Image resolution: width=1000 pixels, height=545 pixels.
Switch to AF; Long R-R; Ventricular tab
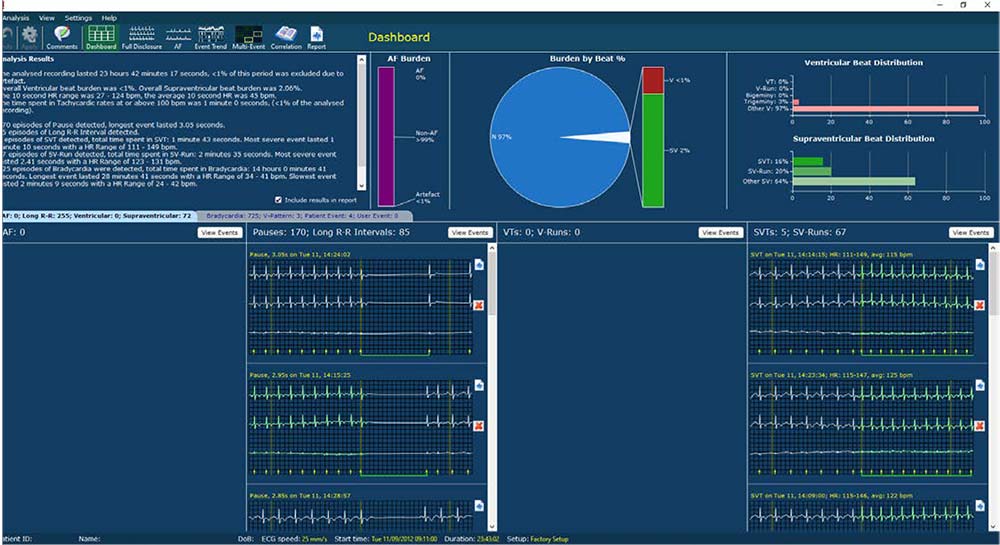98,215
